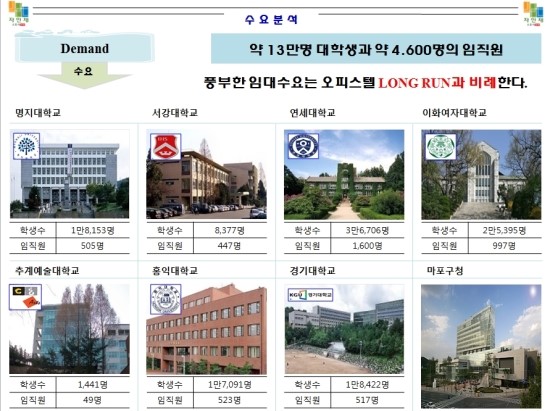Click the Chugye University of Arts logo
Image resolution: width=550 pixels, height=411 pixels.
point(26,297)
